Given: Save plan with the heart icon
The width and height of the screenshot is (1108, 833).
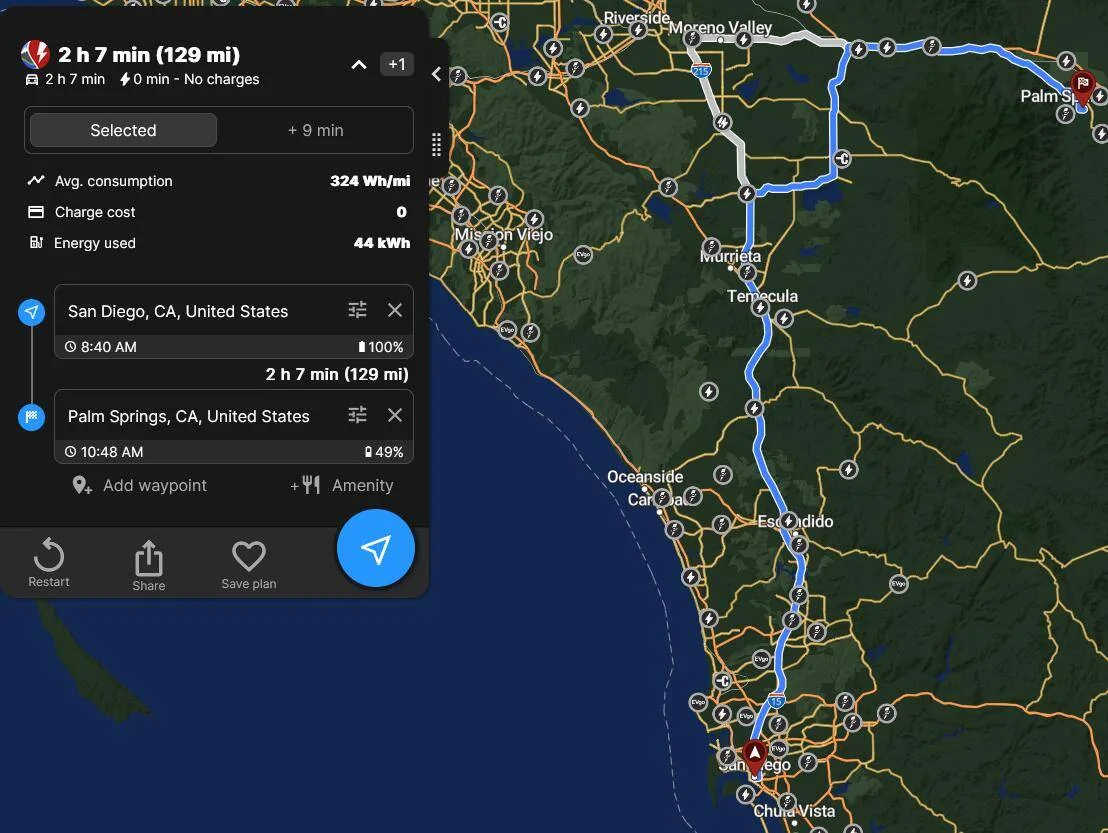Looking at the screenshot, I should (x=249, y=565).
